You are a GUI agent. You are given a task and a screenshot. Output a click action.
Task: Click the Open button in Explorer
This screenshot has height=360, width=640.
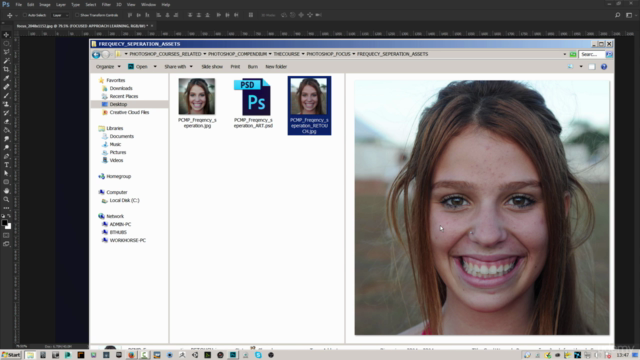[x=138, y=67]
